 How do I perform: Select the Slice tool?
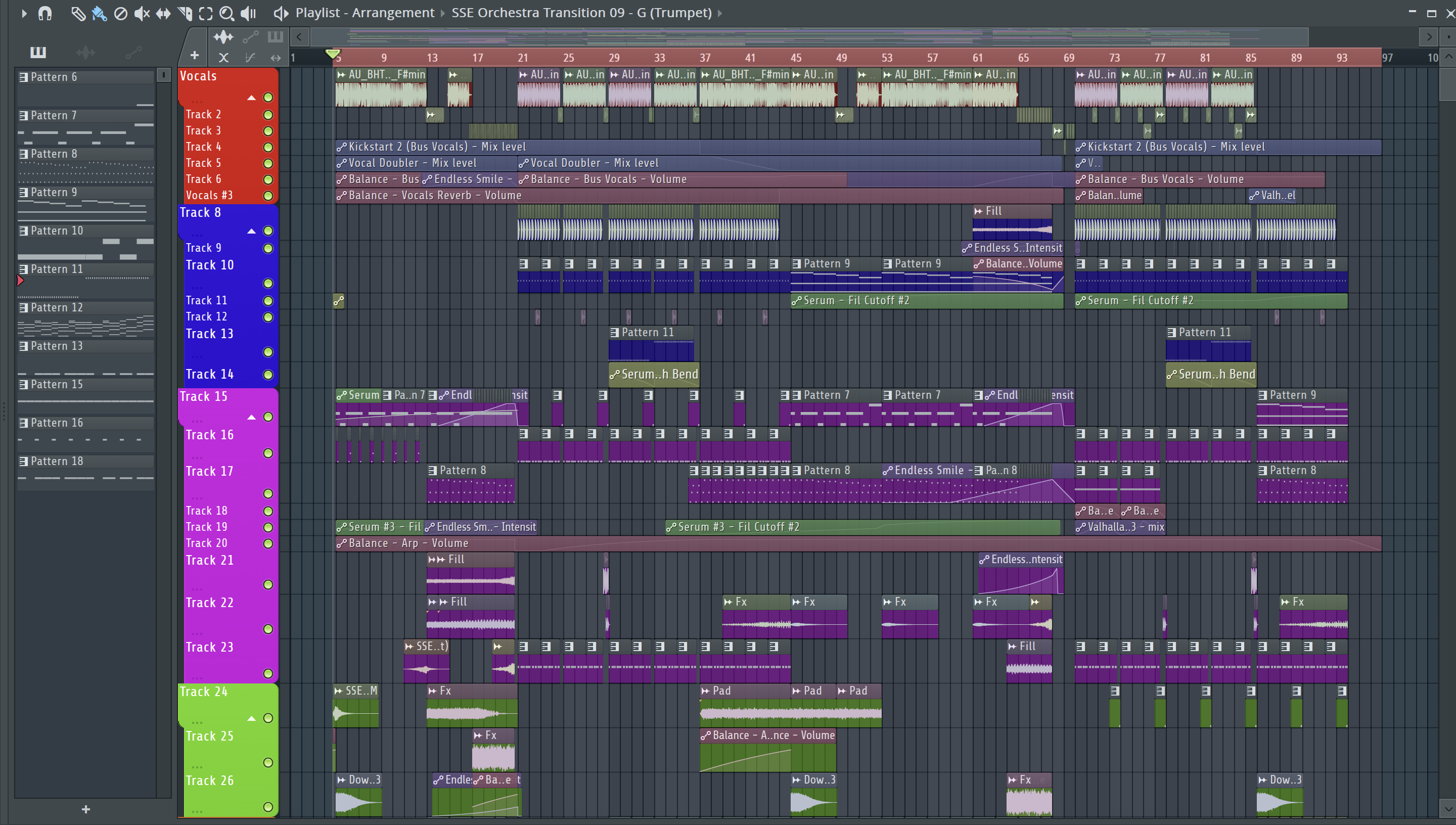pos(185,13)
